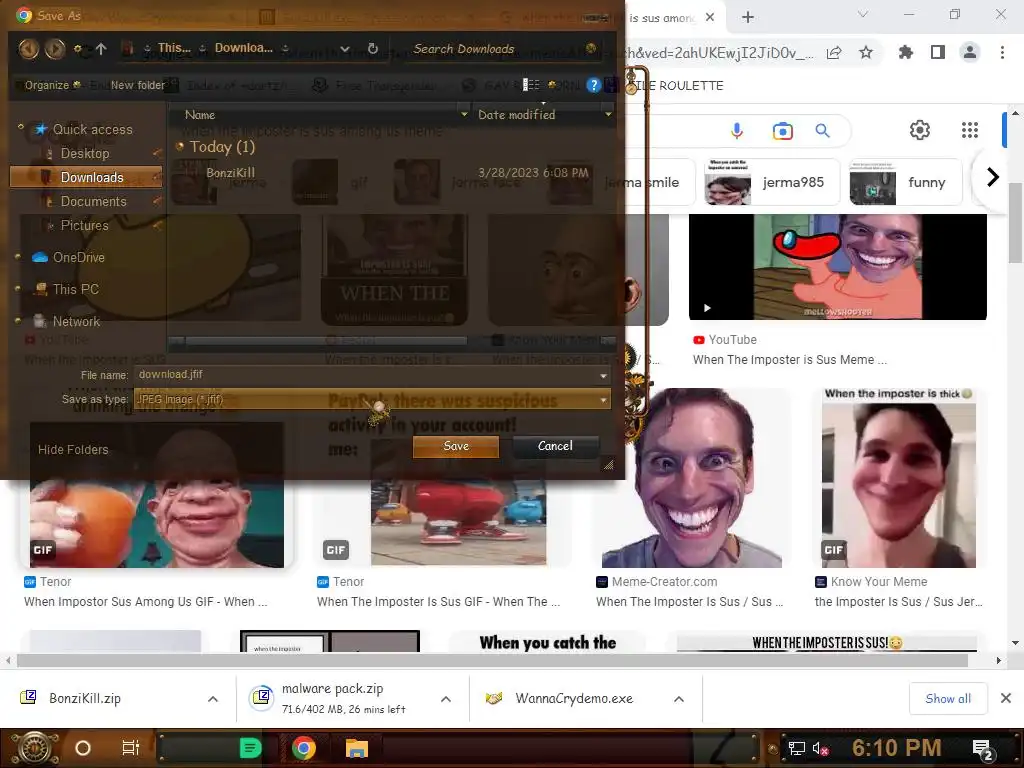Expand address path history dropdown

(345, 49)
